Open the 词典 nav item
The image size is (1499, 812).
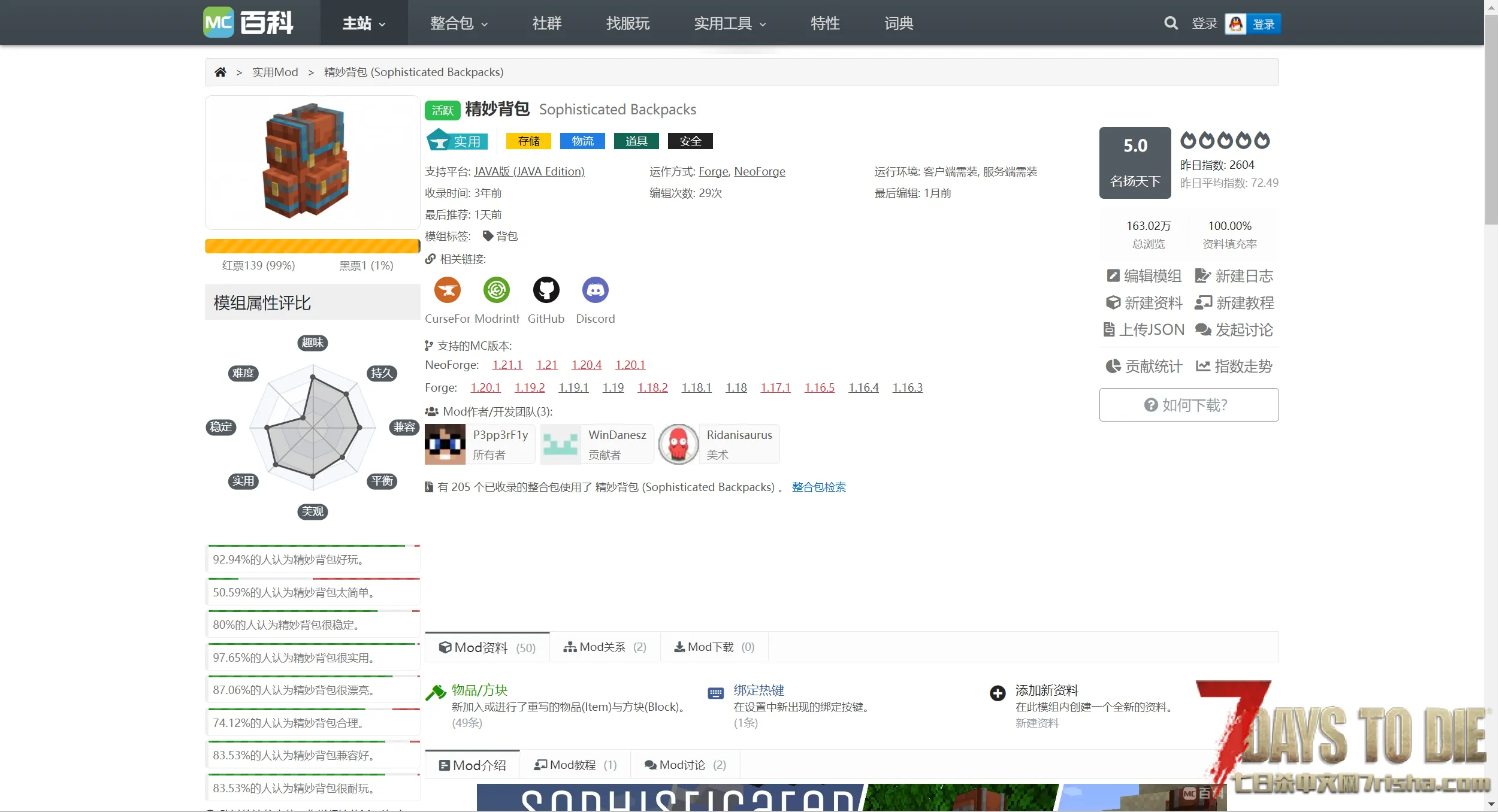point(899,23)
